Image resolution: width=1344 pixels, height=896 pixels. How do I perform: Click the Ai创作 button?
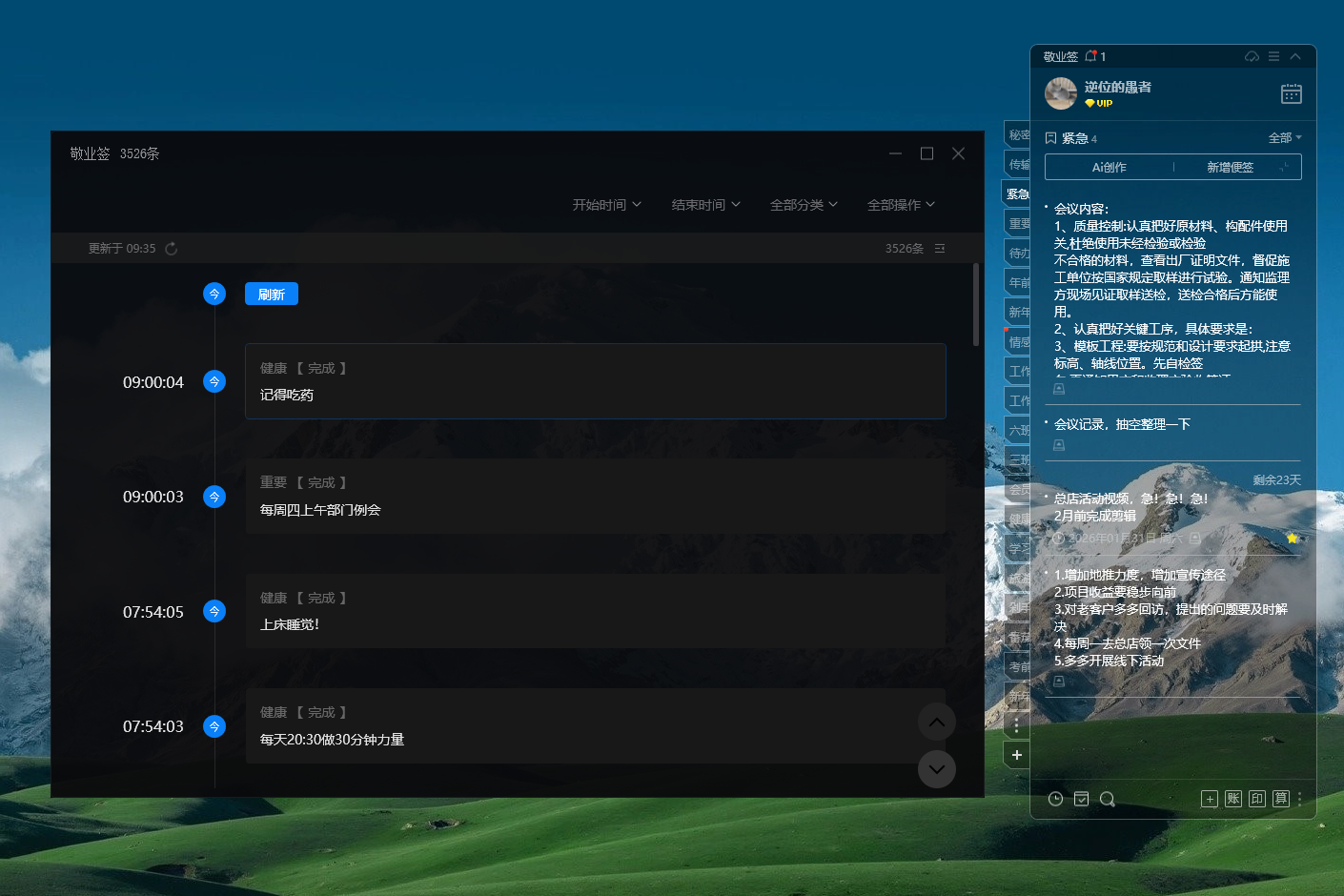pyautogui.click(x=1109, y=167)
